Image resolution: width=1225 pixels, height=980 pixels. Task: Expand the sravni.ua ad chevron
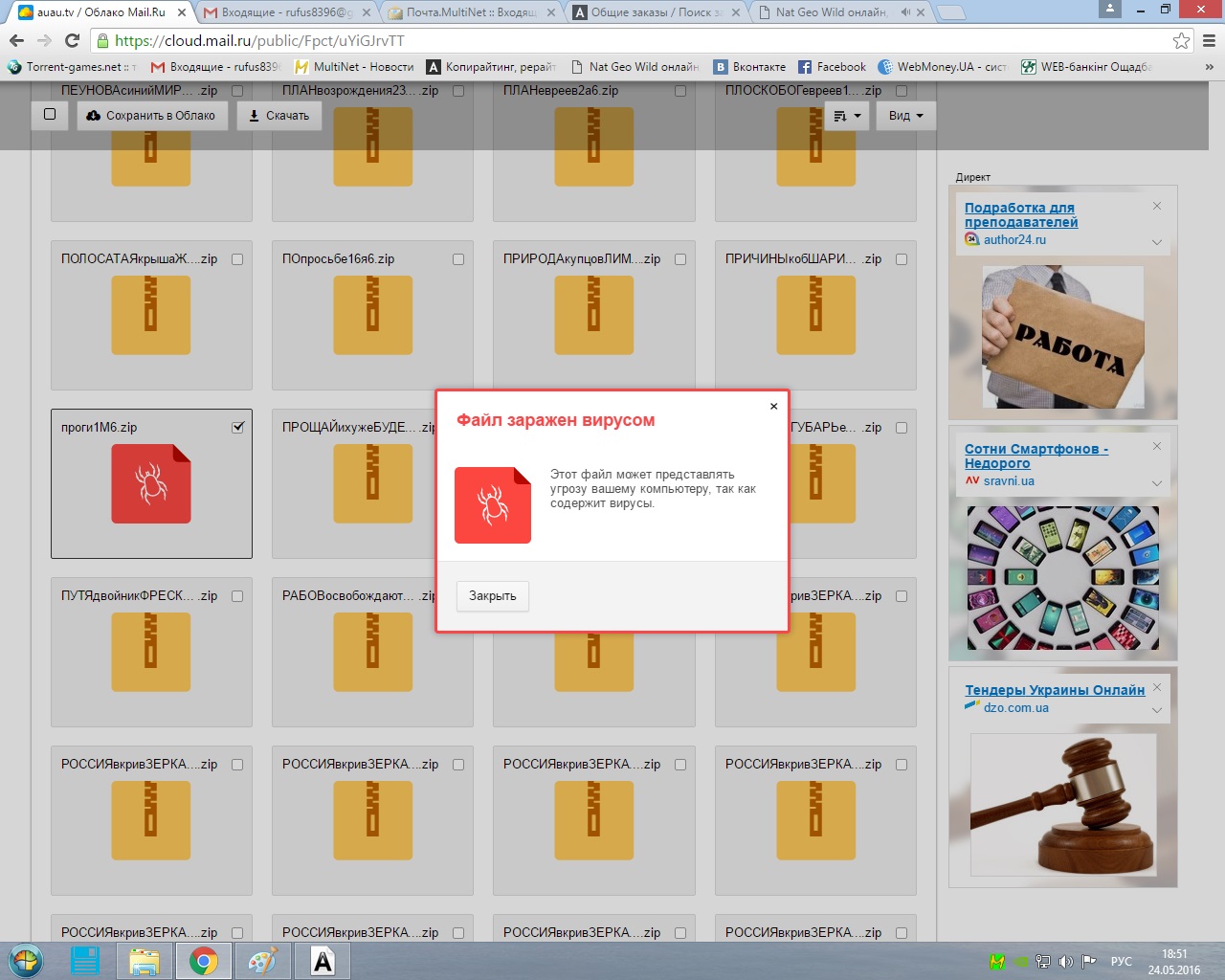(1157, 483)
